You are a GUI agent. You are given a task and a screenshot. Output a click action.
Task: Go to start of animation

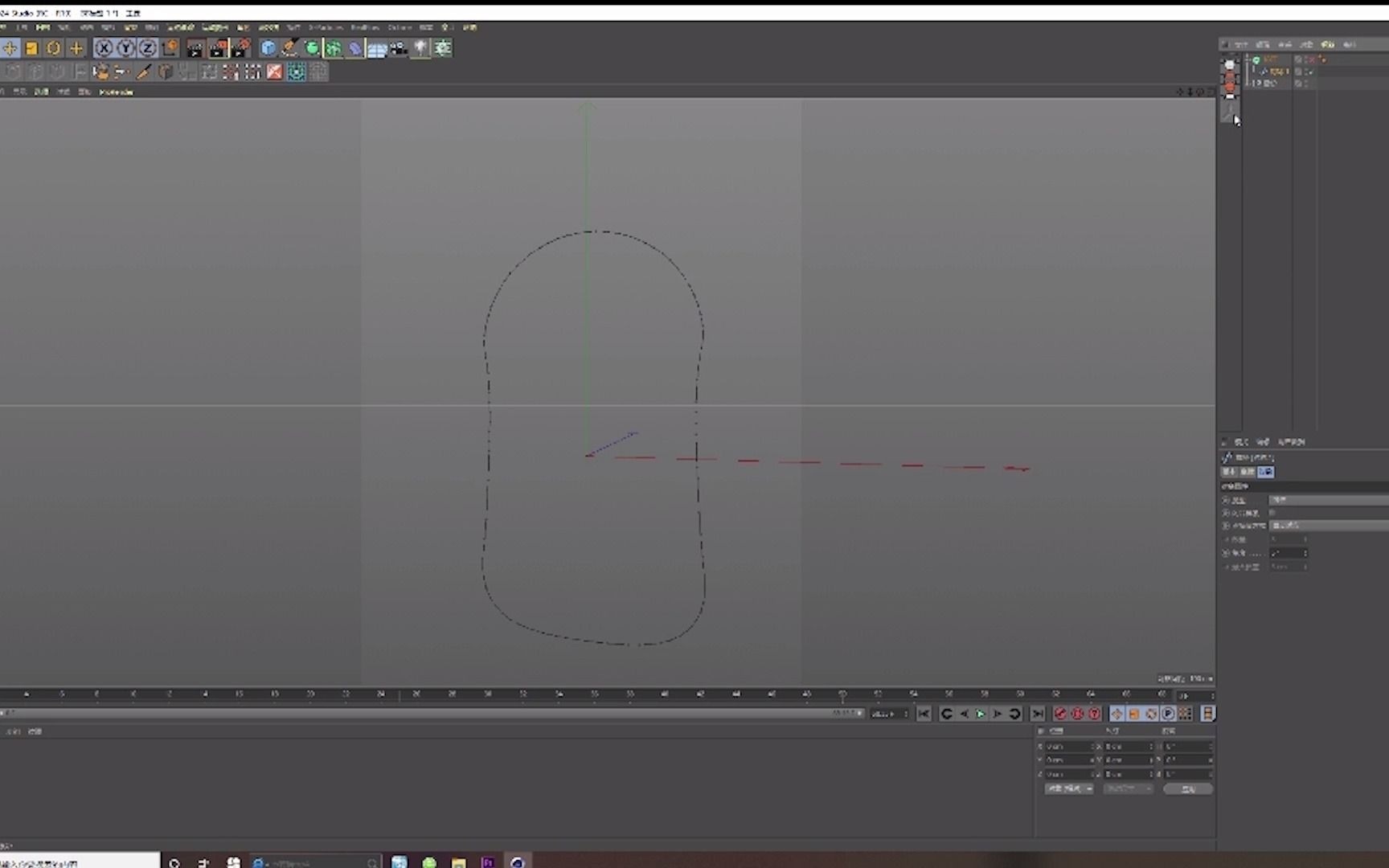(x=924, y=714)
